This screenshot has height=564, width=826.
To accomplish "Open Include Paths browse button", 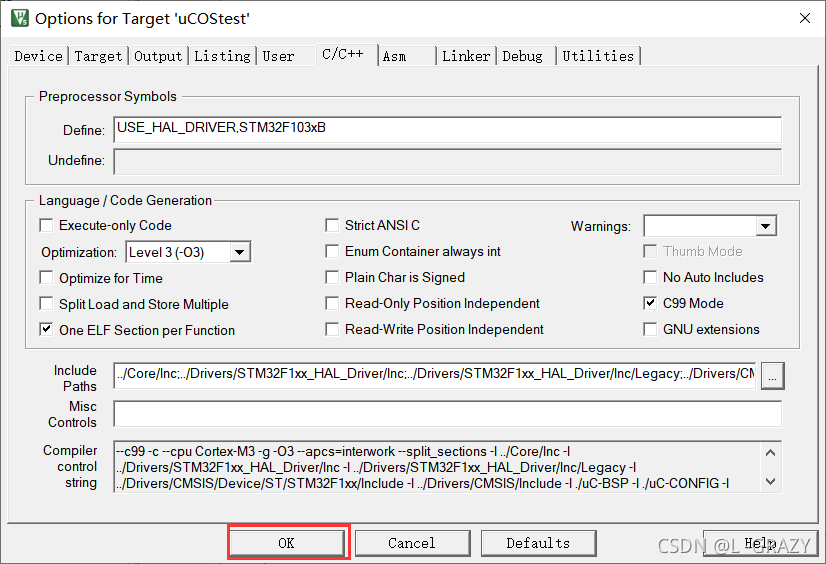I will click(x=773, y=376).
